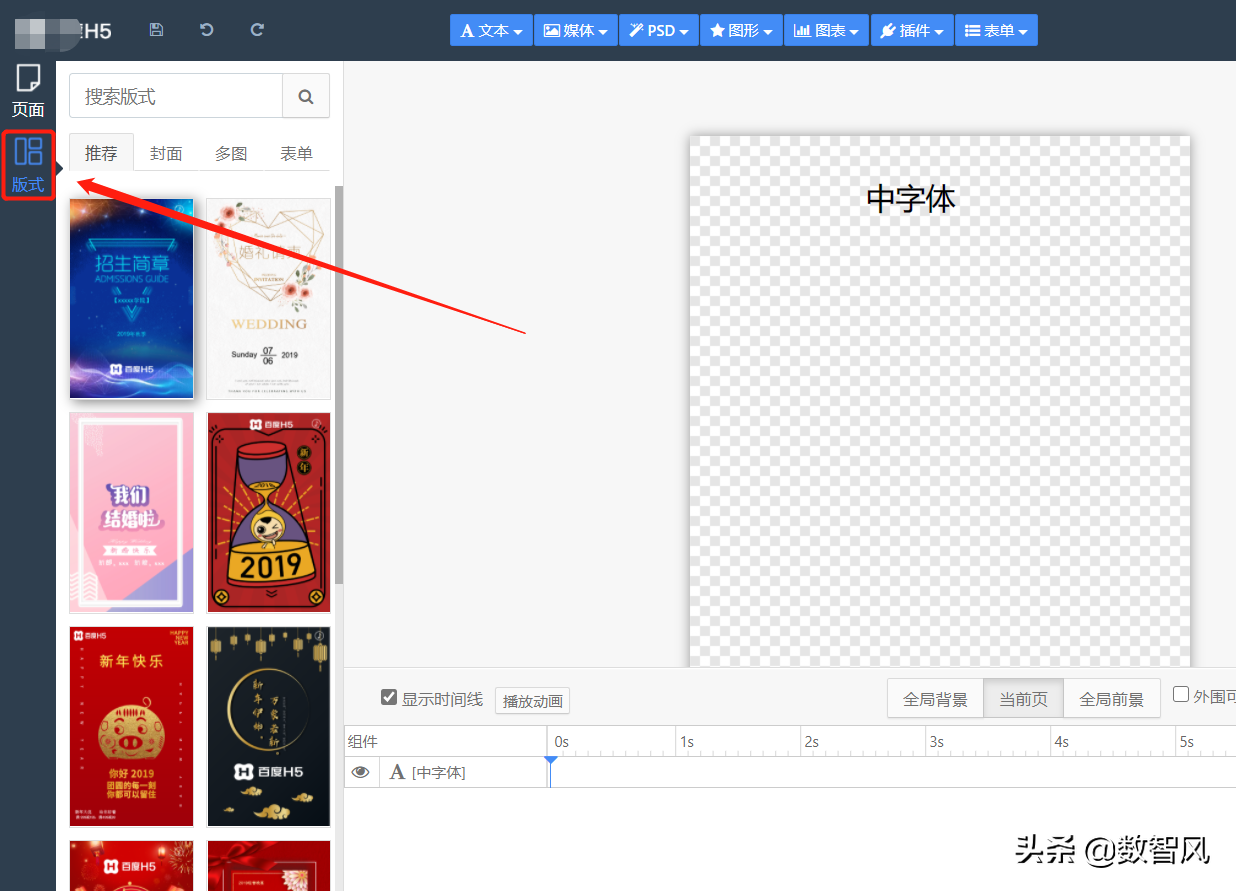Undo the last action
The image size is (1236, 891).
pyautogui.click(x=206, y=30)
